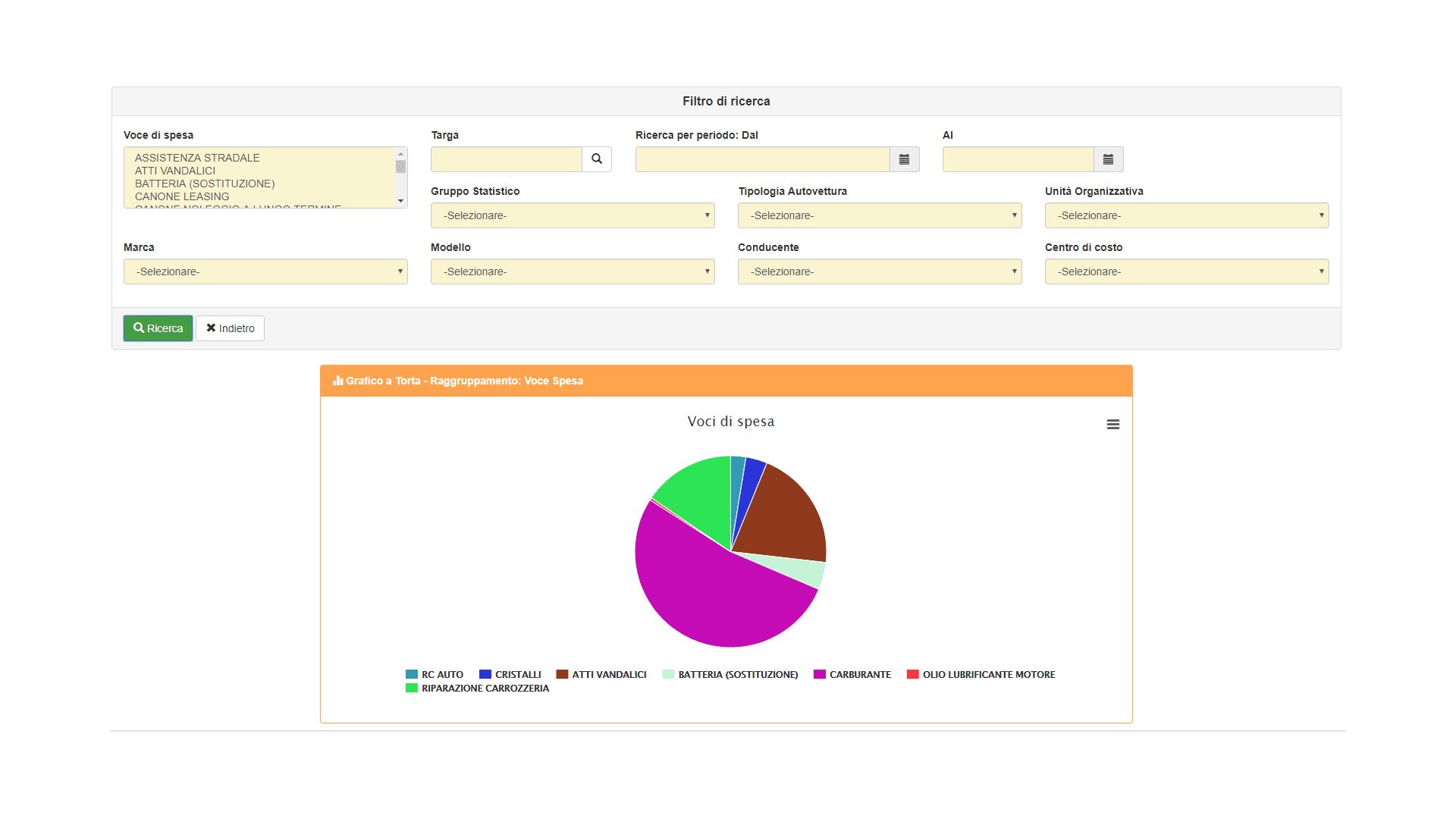
Task: Open the chart hamburger context menu
Action: pos(1112,425)
